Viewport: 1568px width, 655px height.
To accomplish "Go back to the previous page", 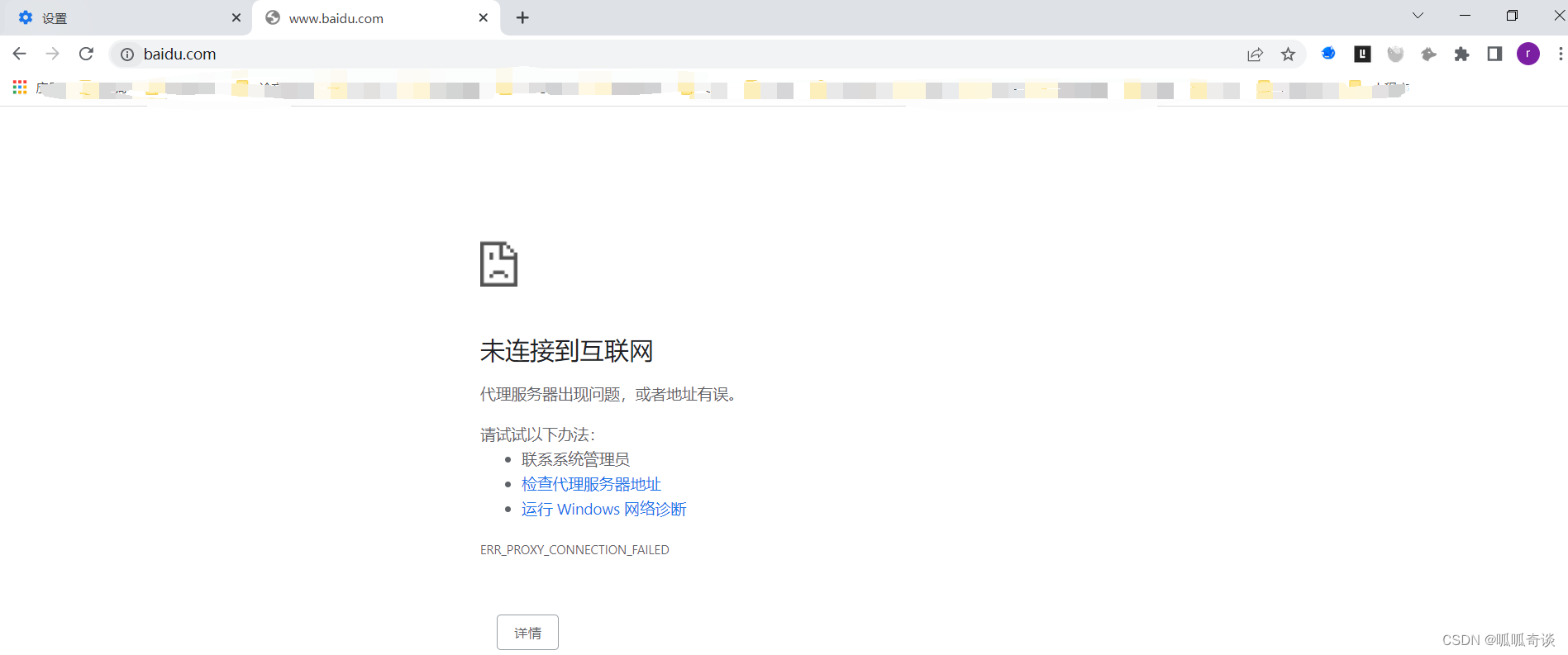I will [20, 54].
